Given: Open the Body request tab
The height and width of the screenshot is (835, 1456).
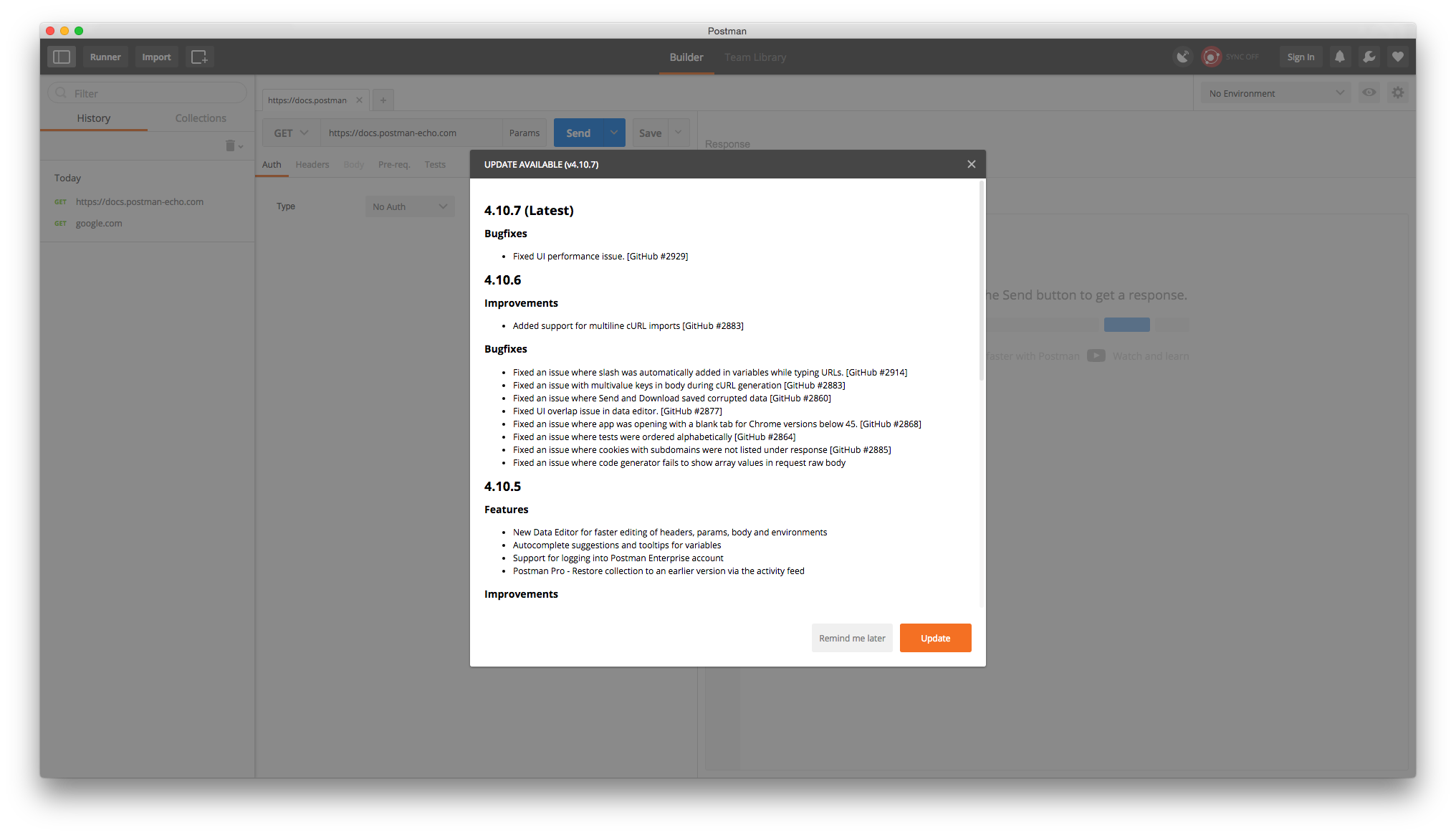Looking at the screenshot, I should coord(354,165).
